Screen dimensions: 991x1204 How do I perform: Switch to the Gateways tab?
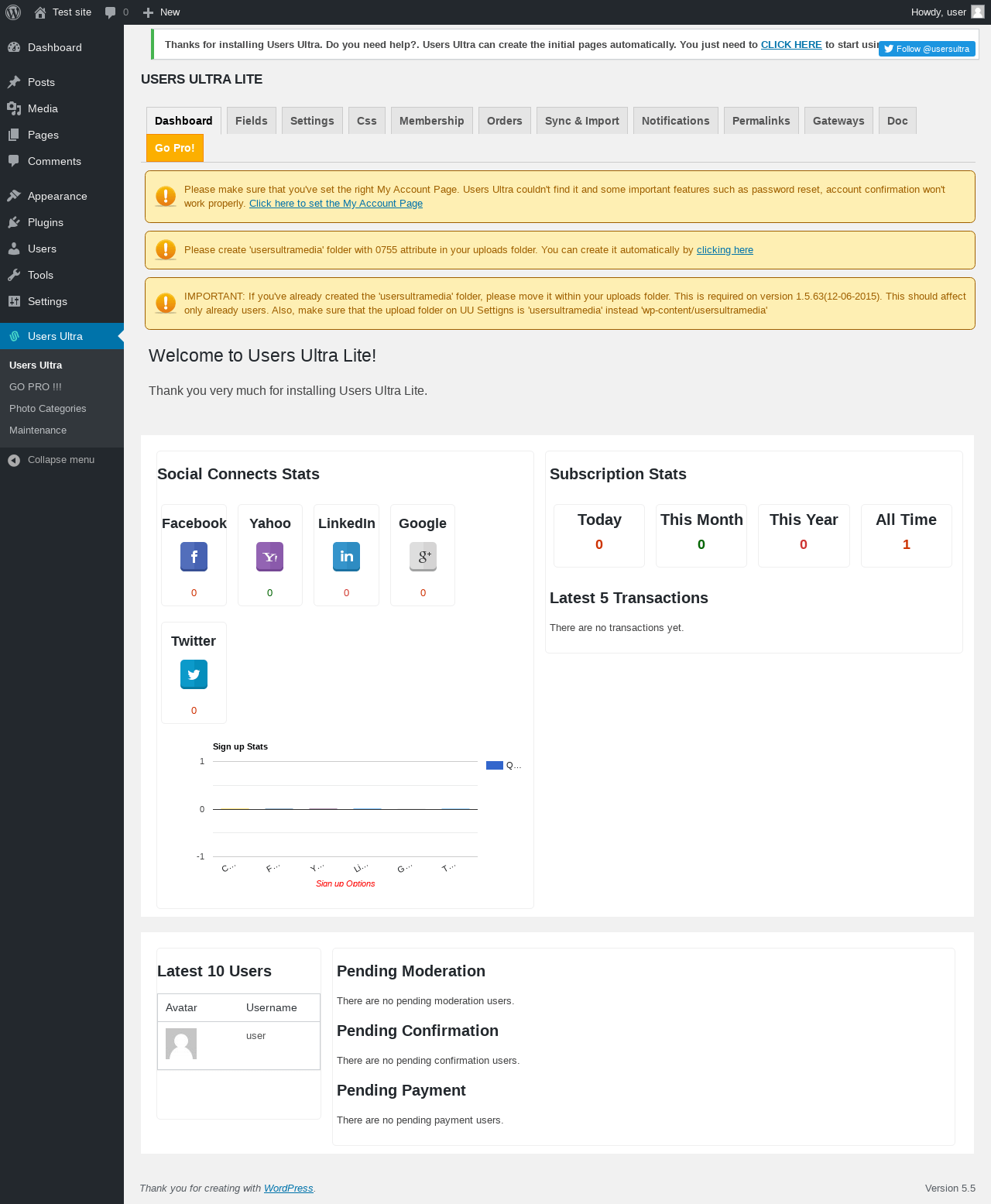tap(838, 121)
